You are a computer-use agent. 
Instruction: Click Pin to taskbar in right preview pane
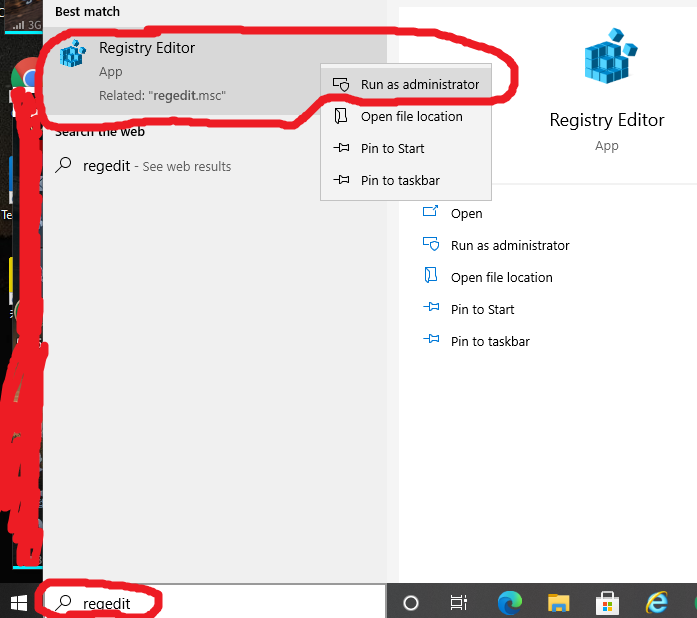(x=490, y=341)
